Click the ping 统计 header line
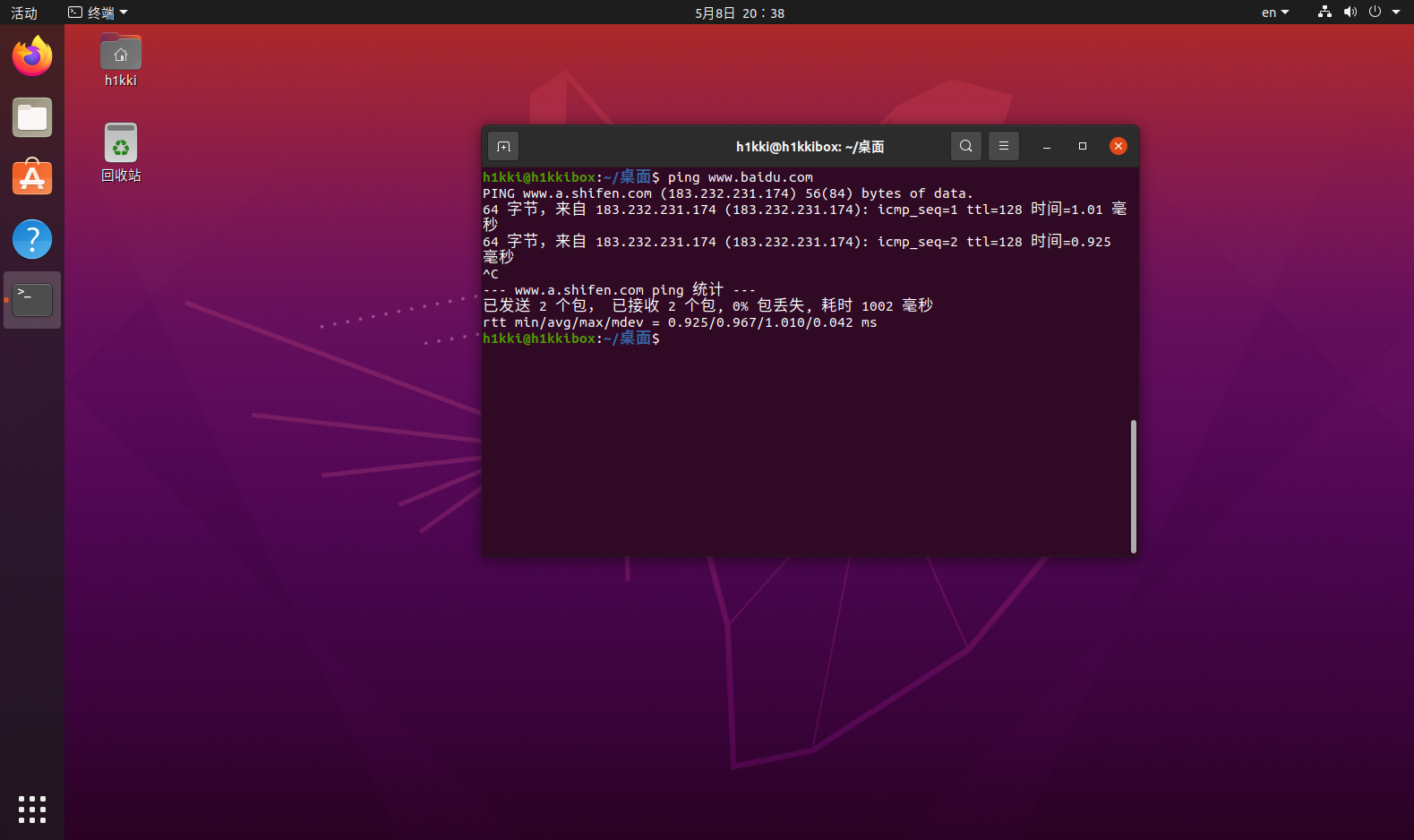Image resolution: width=1414 pixels, height=840 pixels. pos(619,290)
